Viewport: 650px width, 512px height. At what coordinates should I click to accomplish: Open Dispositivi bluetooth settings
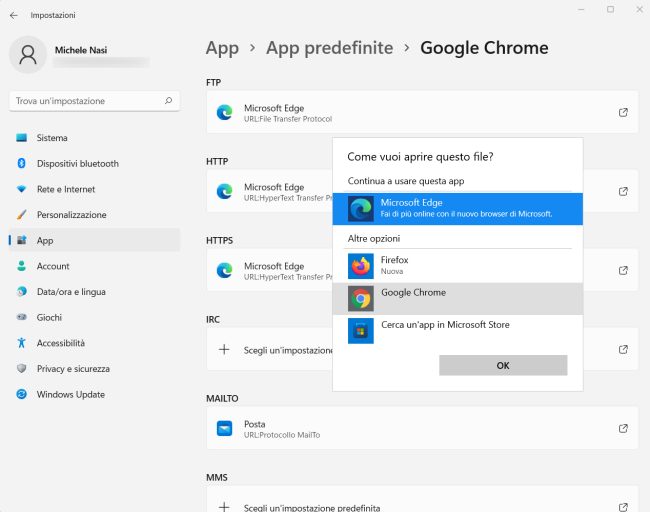pos(95,163)
